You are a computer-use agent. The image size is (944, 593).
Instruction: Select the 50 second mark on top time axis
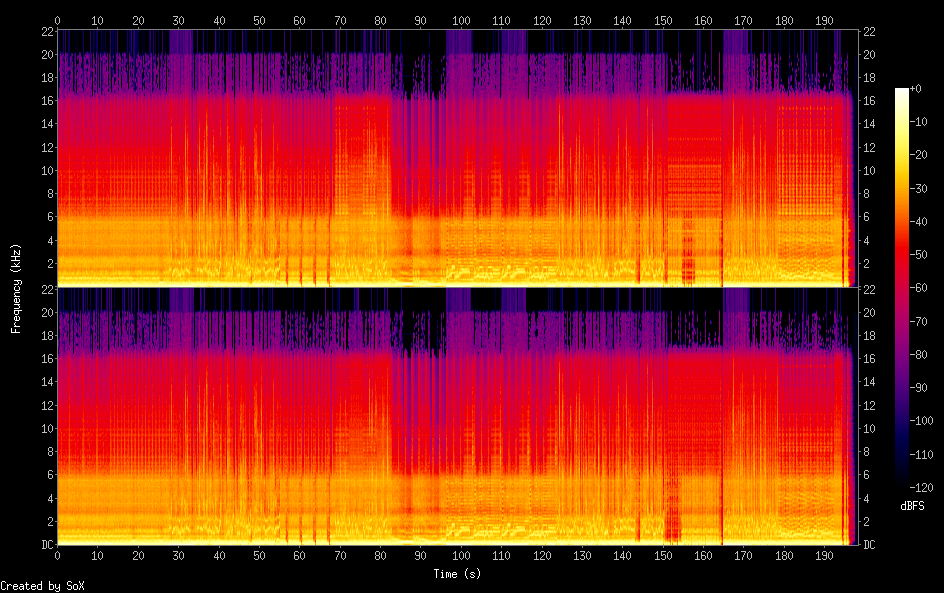[259, 20]
